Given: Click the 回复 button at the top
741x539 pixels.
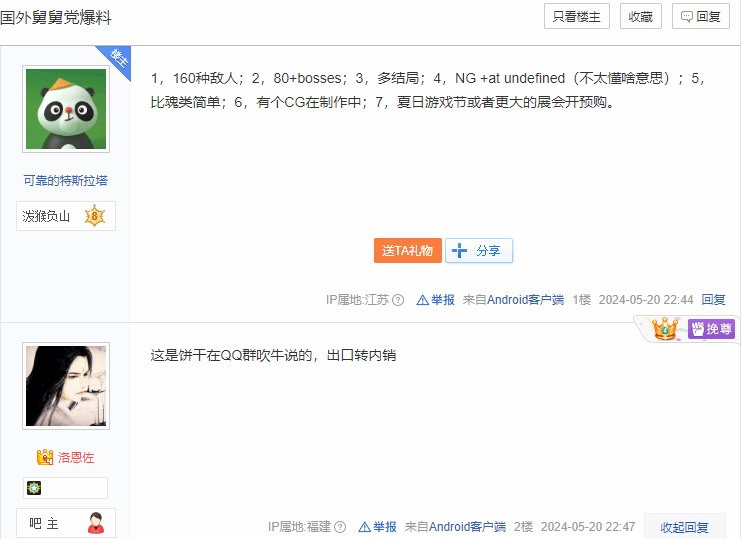Looking at the screenshot, I should [701, 17].
